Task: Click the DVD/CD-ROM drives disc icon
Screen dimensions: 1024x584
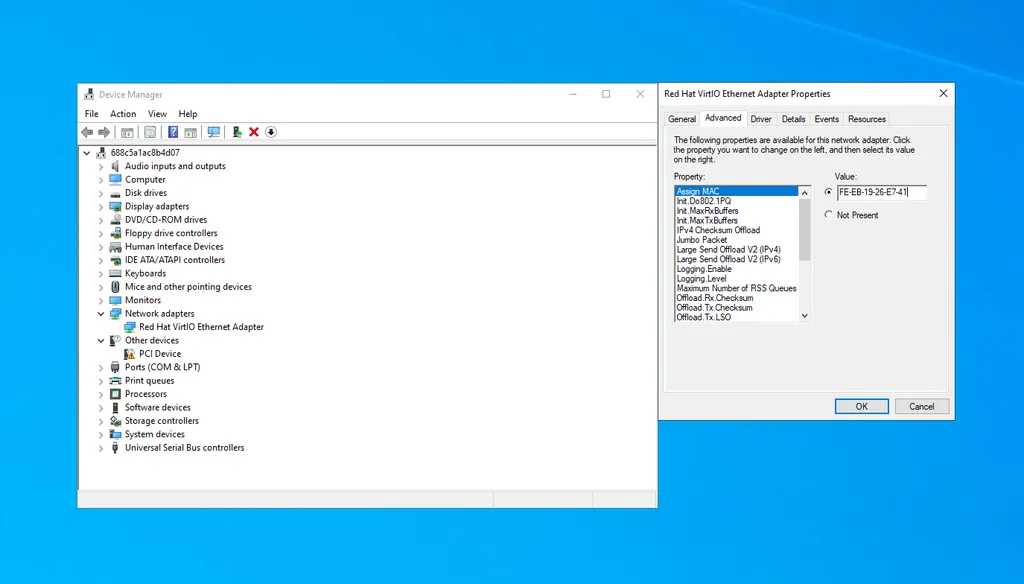Action: pyautogui.click(x=116, y=219)
